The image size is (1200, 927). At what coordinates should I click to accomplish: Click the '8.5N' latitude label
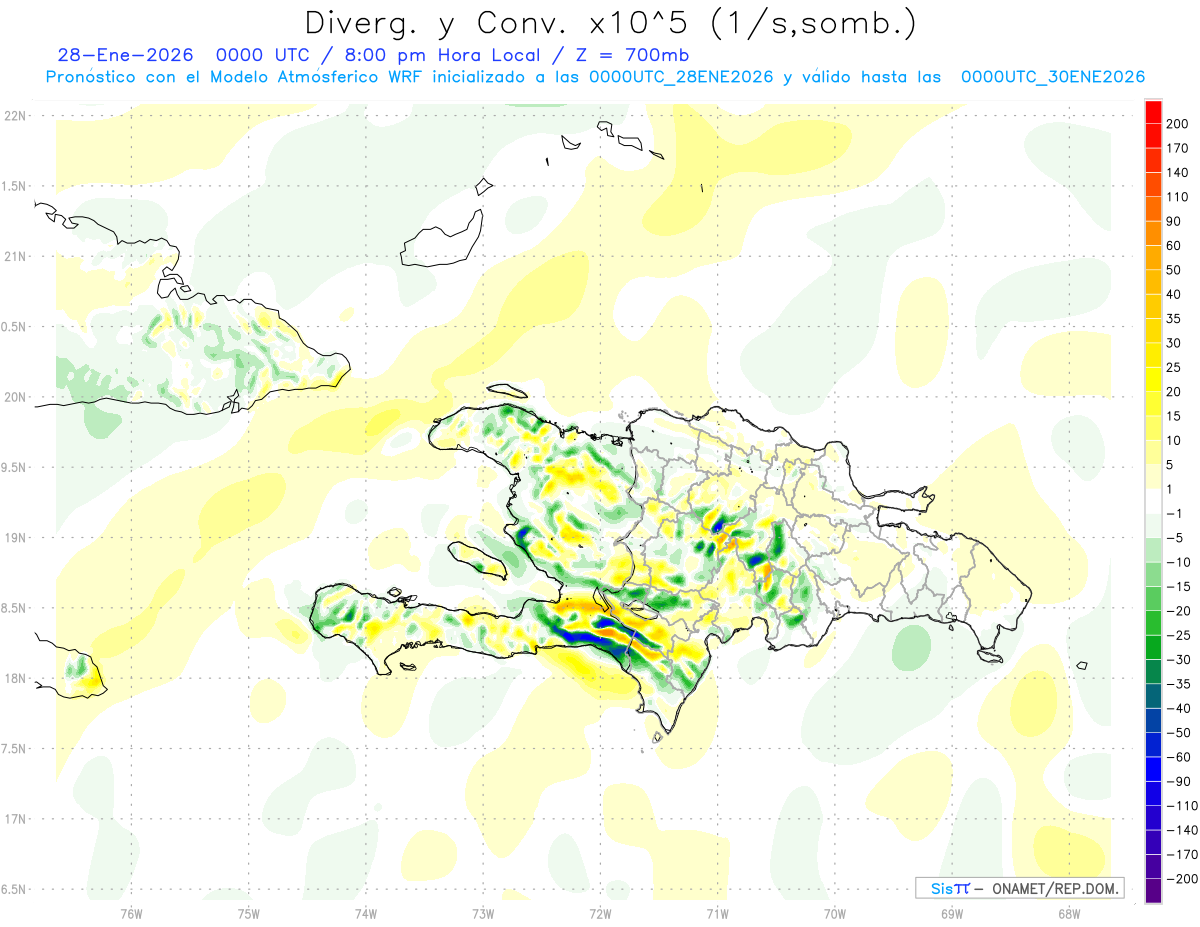pyautogui.click(x=14, y=608)
